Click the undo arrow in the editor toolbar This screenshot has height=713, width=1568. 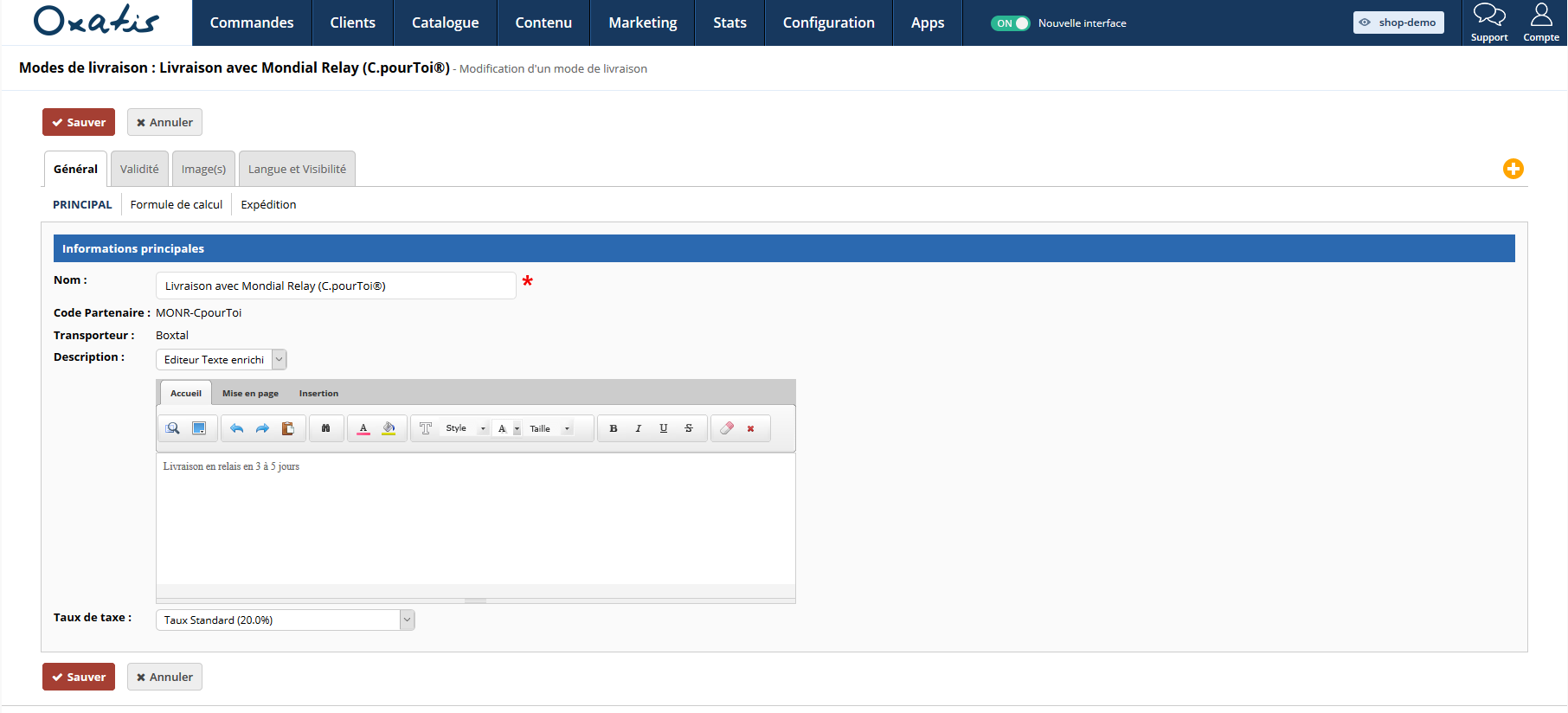(x=236, y=428)
